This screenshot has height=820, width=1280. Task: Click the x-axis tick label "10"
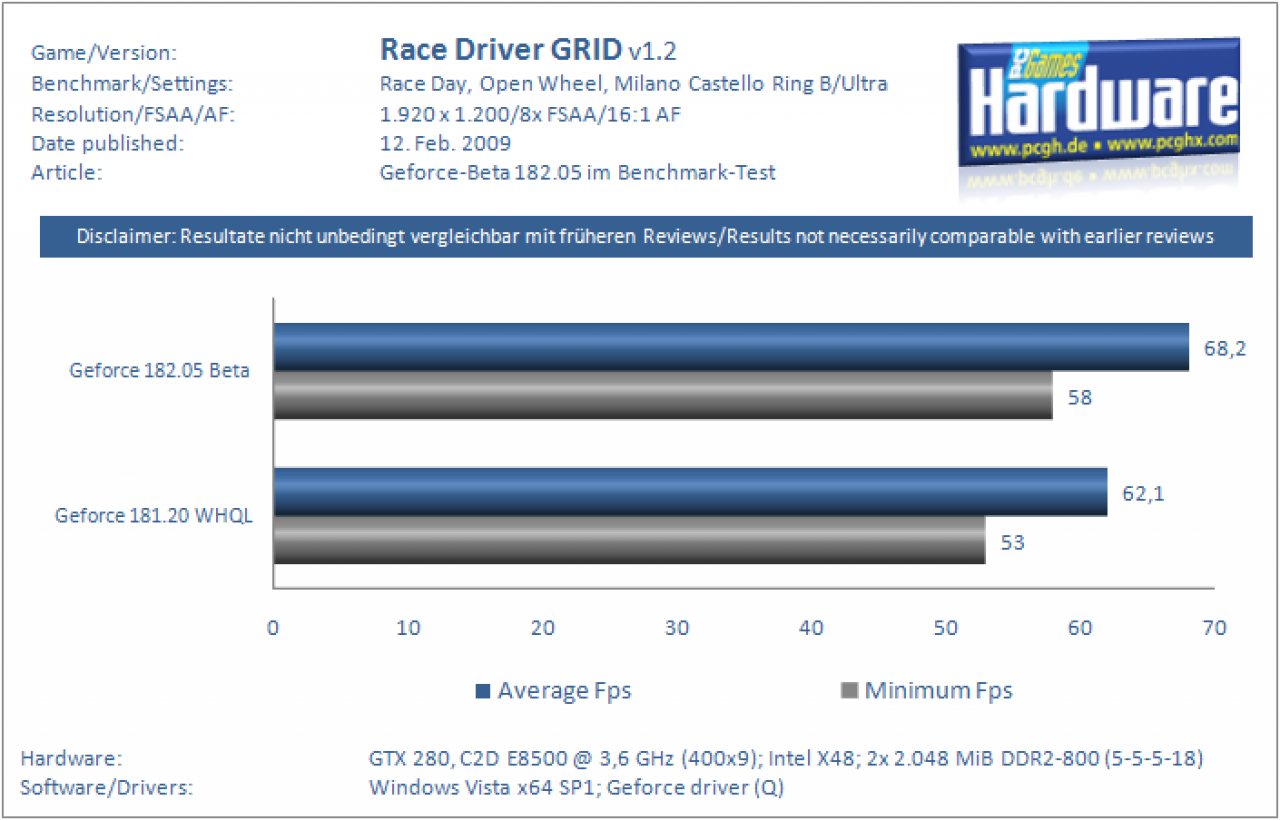pyautogui.click(x=407, y=628)
